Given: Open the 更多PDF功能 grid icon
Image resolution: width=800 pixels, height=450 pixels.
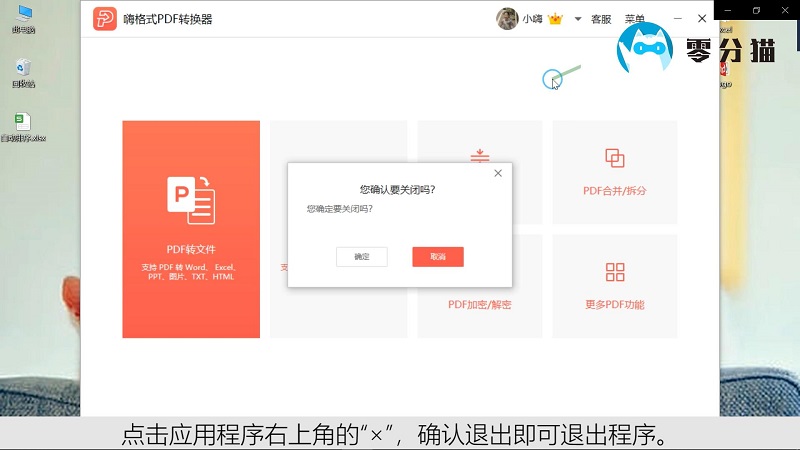Looking at the screenshot, I should [x=615, y=272].
